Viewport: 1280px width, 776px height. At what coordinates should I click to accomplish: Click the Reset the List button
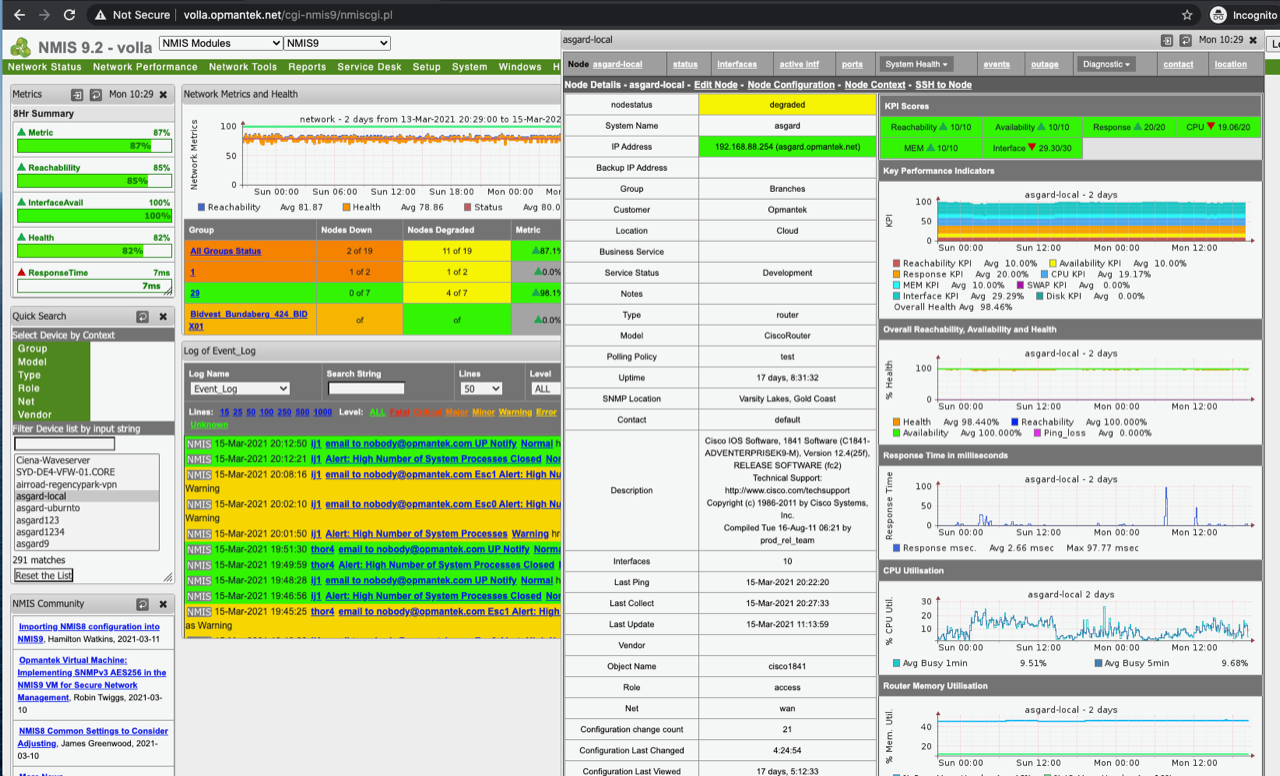[43, 575]
